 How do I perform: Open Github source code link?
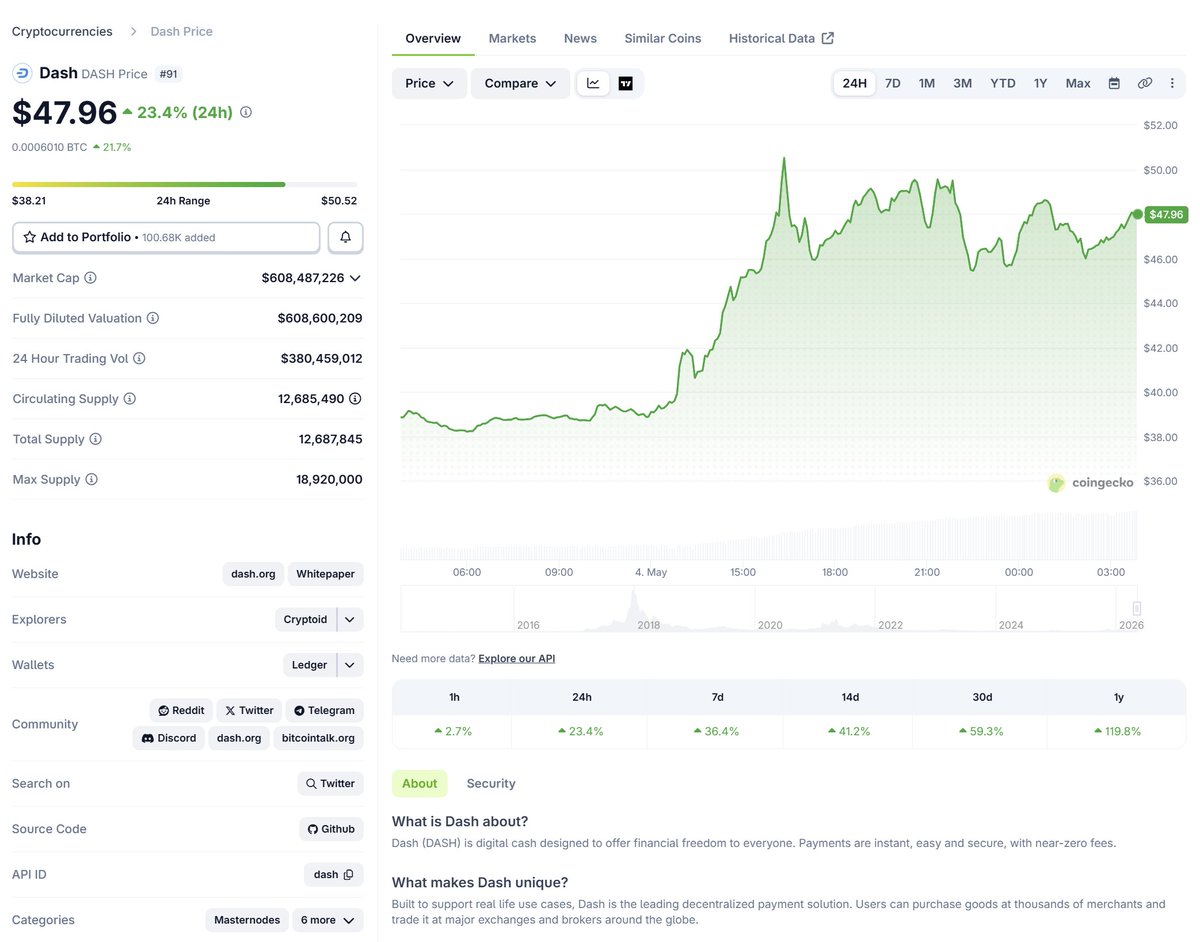click(x=331, y=829)
